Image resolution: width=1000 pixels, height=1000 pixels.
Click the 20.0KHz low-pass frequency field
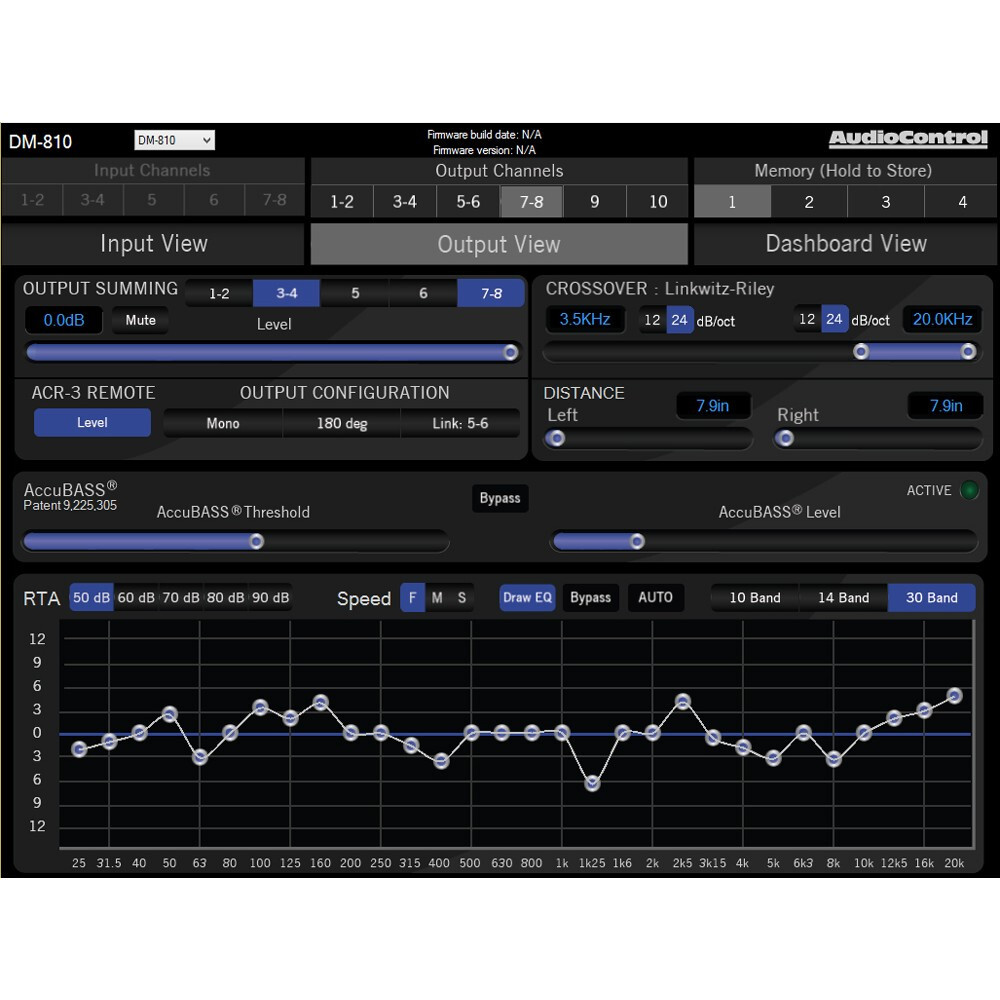[943, 319]
